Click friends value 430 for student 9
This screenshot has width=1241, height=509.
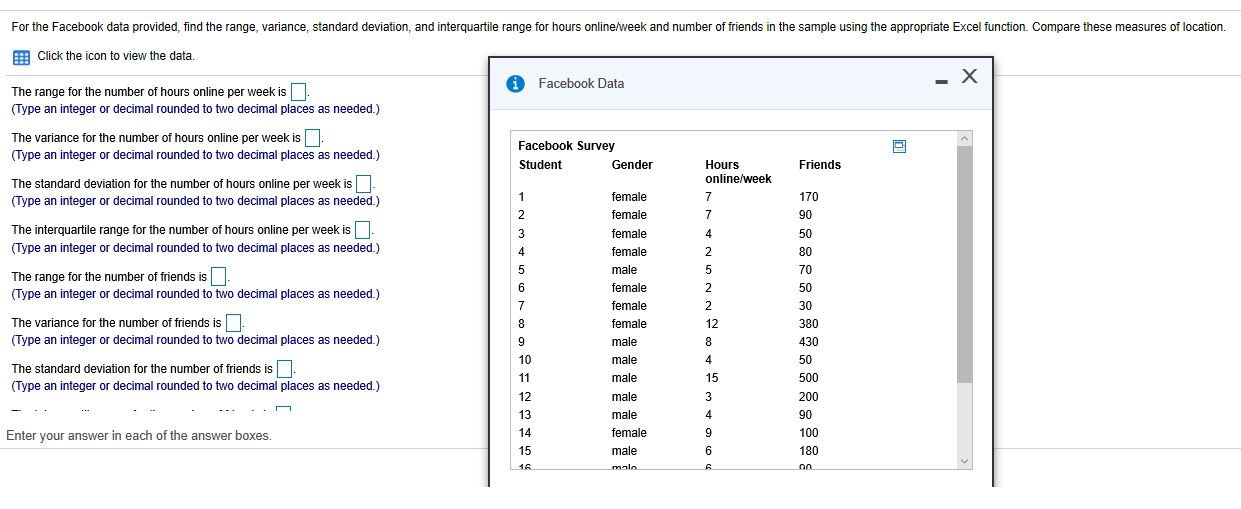click(809, 342)
